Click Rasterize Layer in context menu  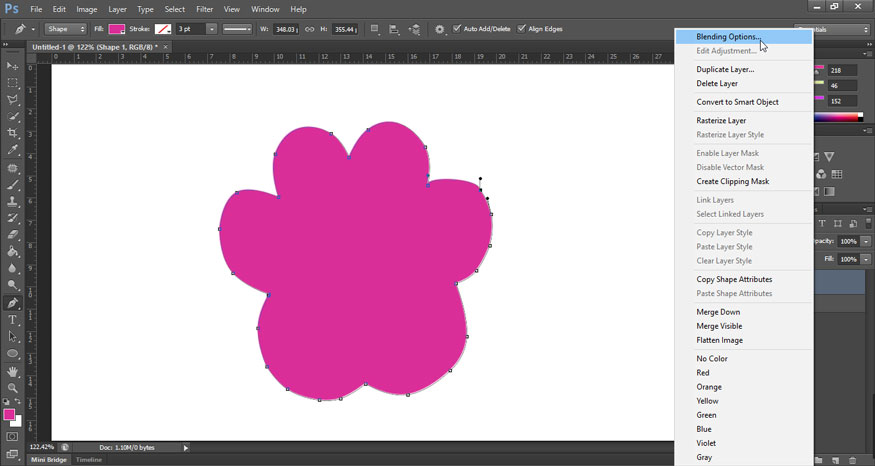721,121
